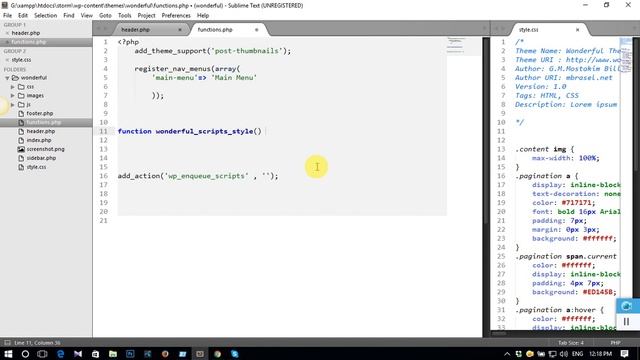Click the function wonderful_scripts_style line

190,131
